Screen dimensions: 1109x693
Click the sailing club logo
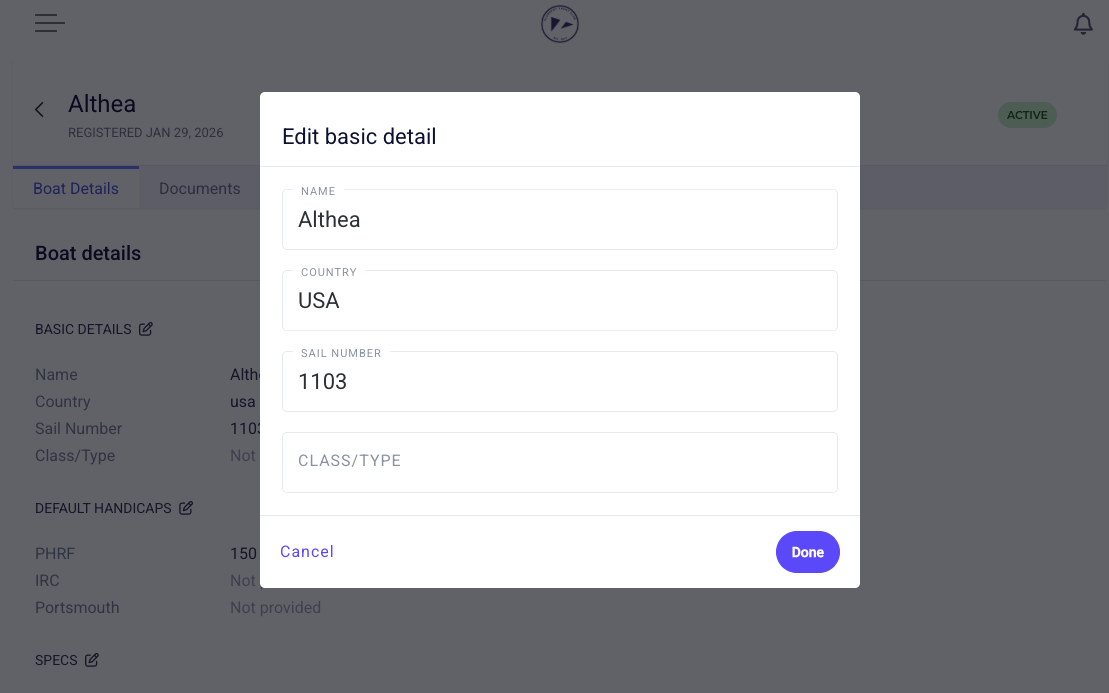tap(559, 24)
